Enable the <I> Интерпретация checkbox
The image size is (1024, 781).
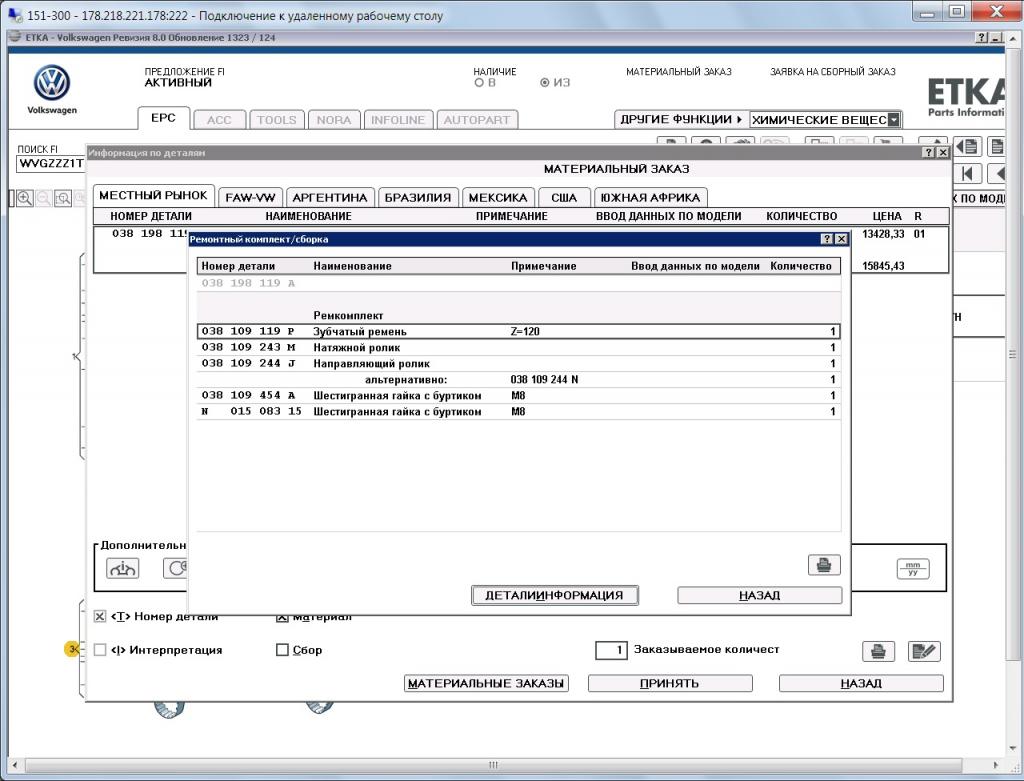100,650
